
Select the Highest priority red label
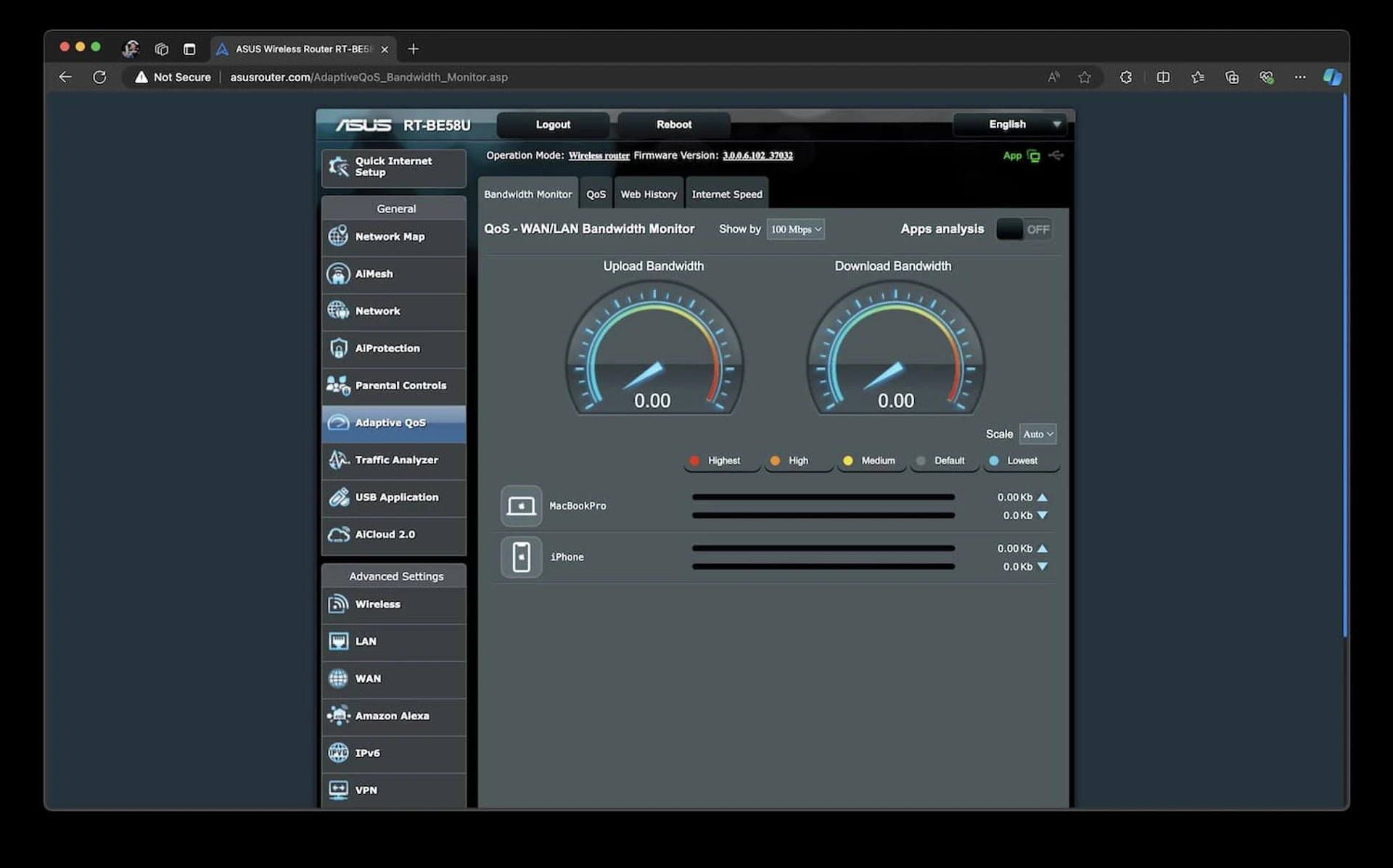pyautogui.click(x=722, y=460)
